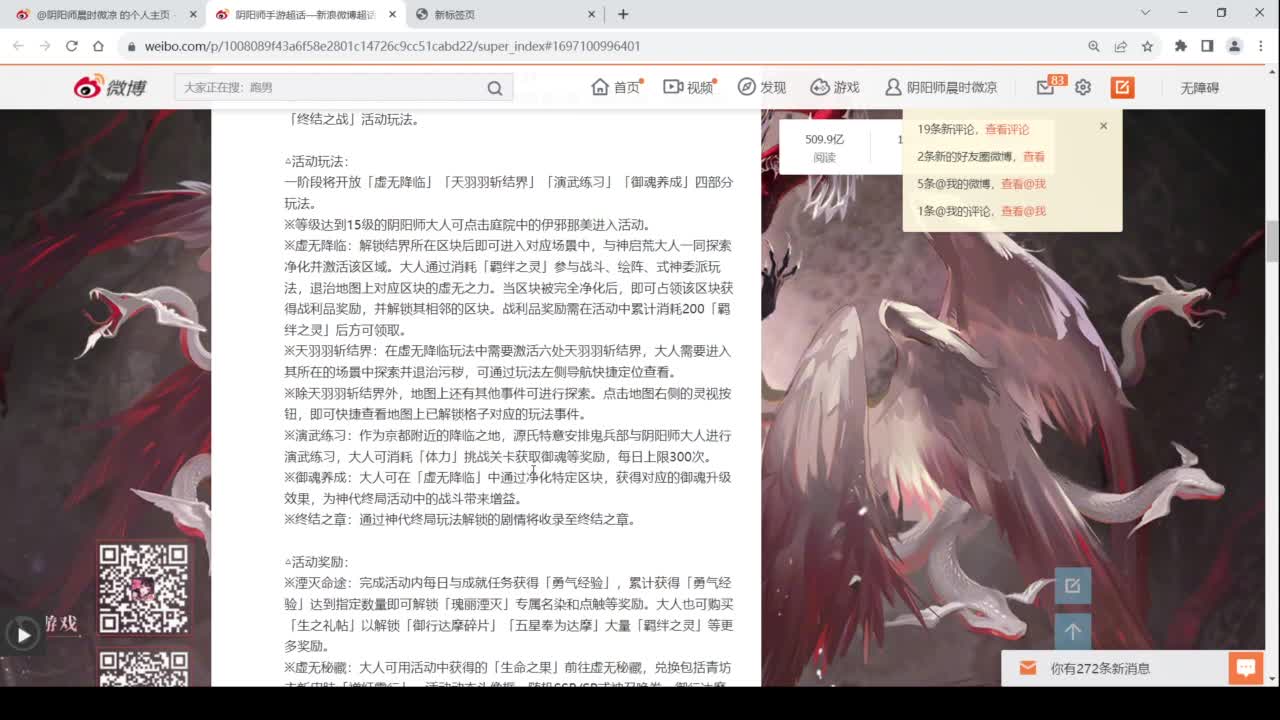Screen dimensions: 1280x720
Task: Click 无障碍 accessibility link
Action: [x=1199, y=88]
